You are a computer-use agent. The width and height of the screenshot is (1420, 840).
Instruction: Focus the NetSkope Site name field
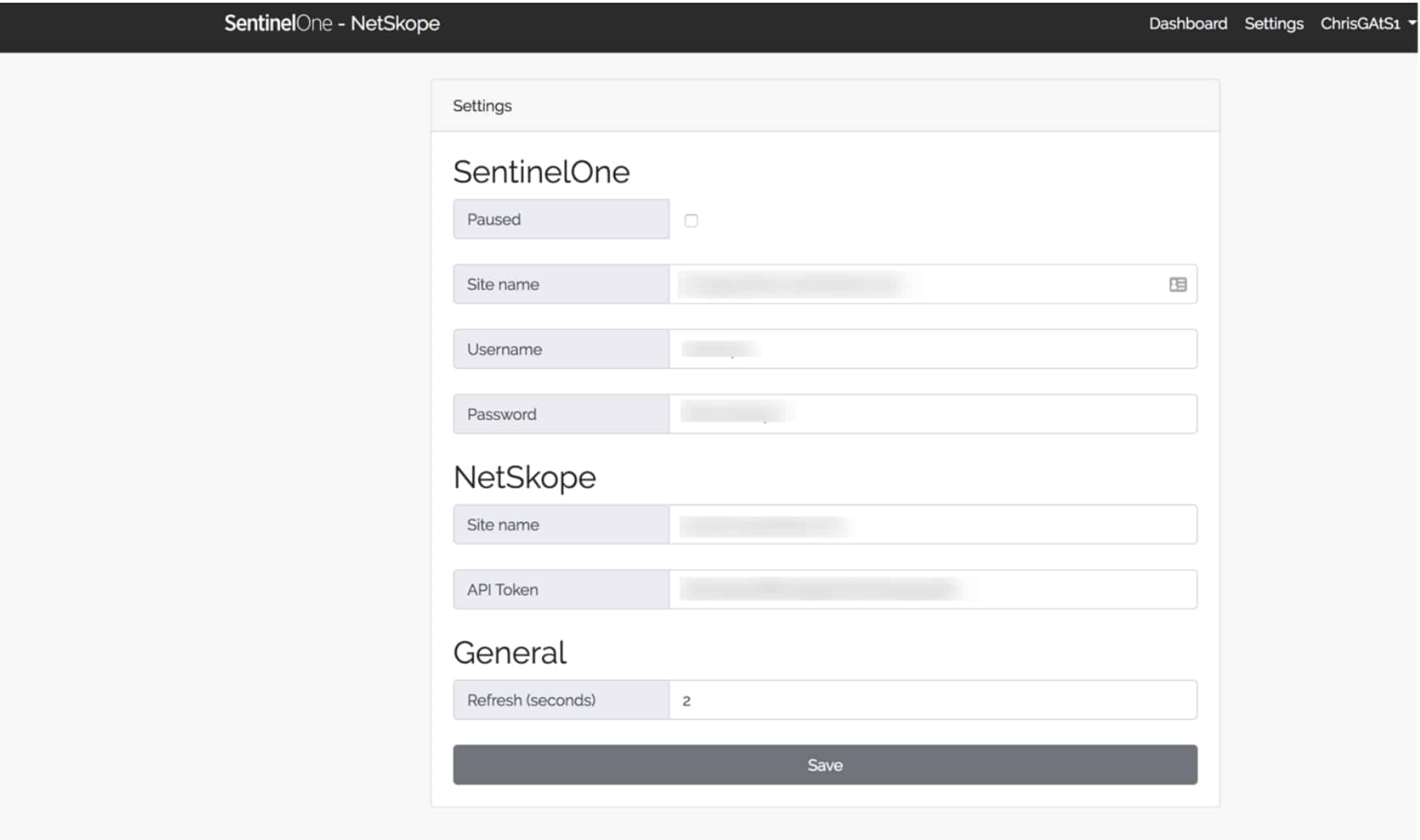point(932,524)
